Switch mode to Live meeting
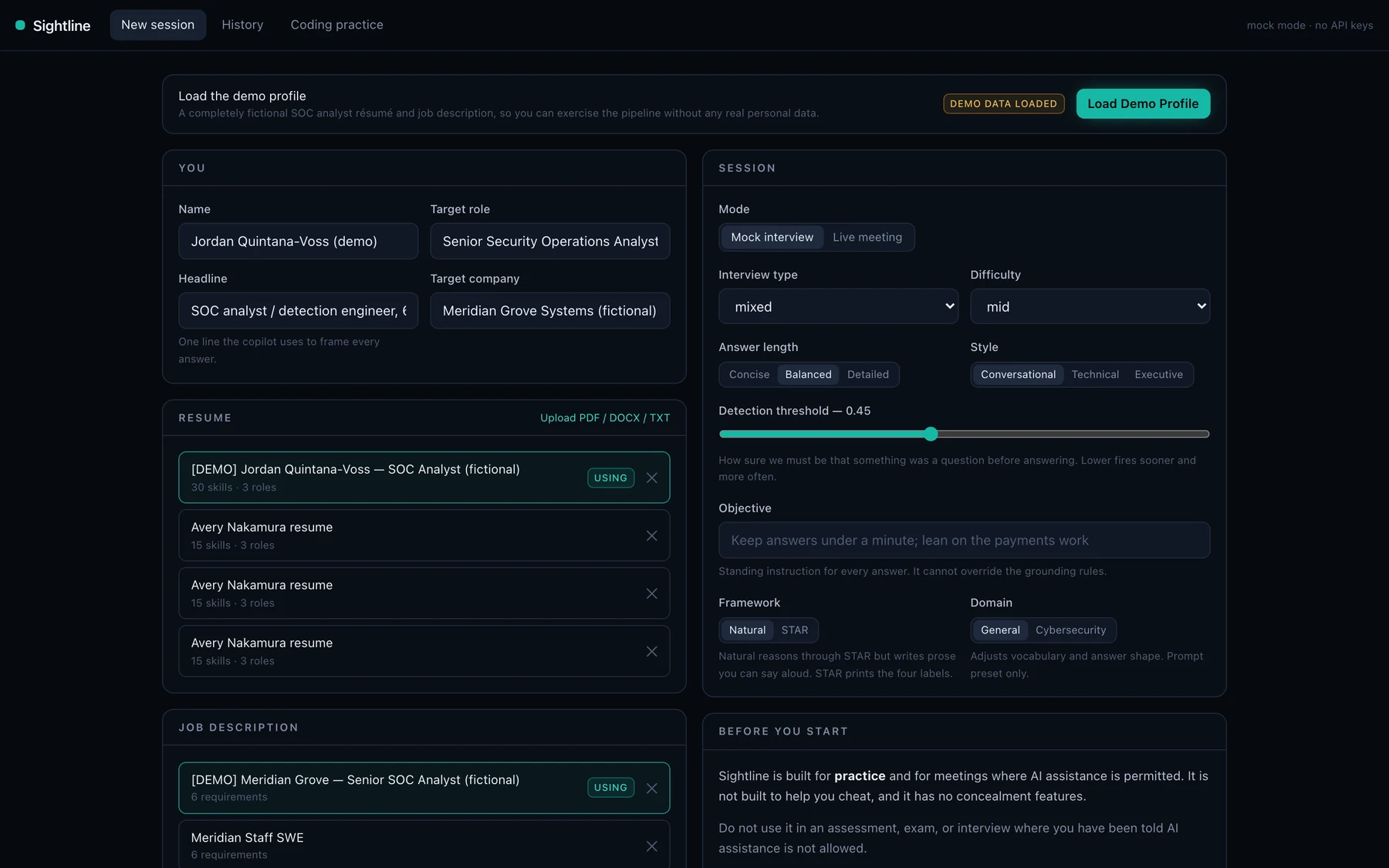 867,237
